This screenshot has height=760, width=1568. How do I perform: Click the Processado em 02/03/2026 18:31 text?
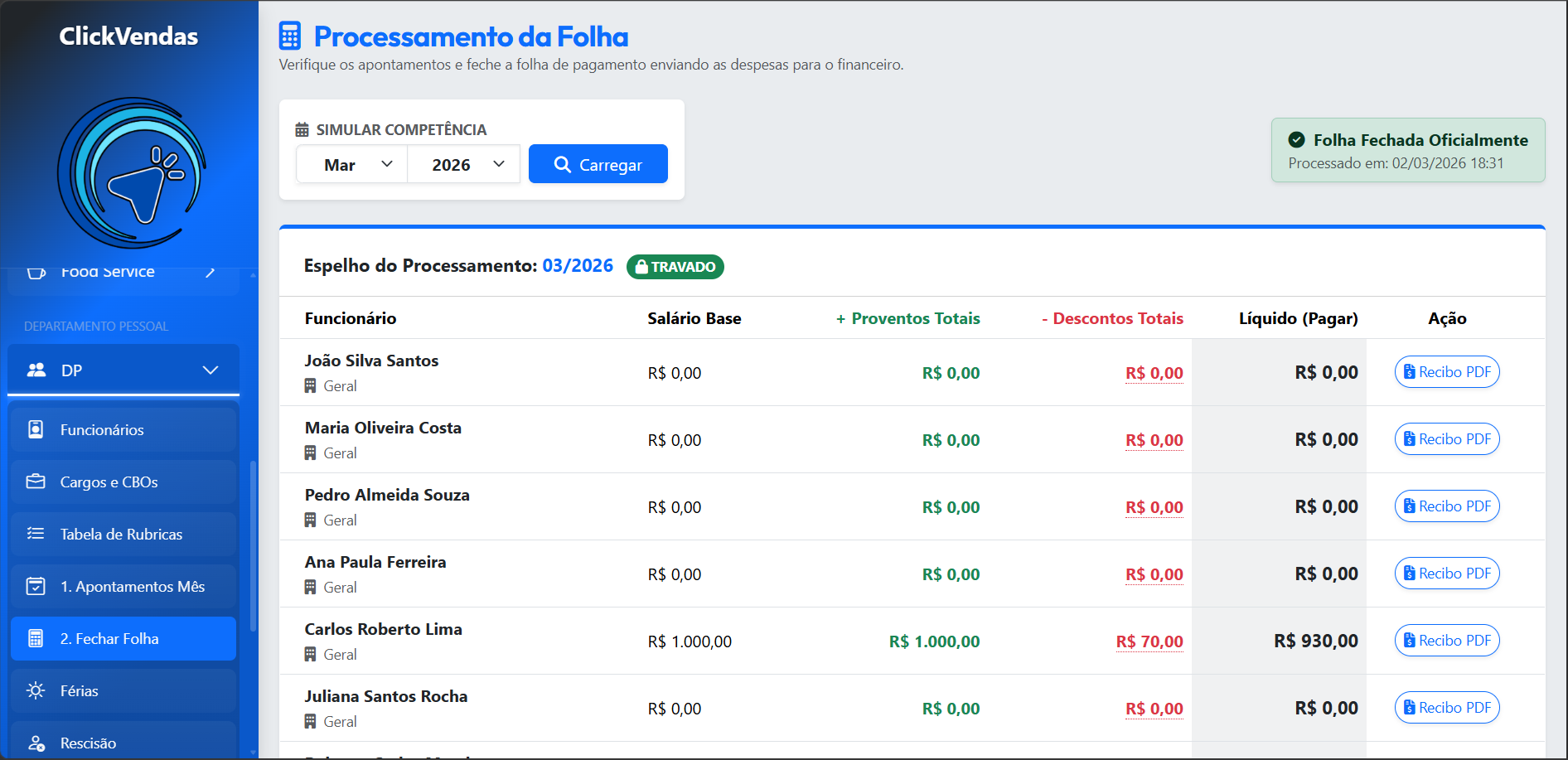[1396, 163]
